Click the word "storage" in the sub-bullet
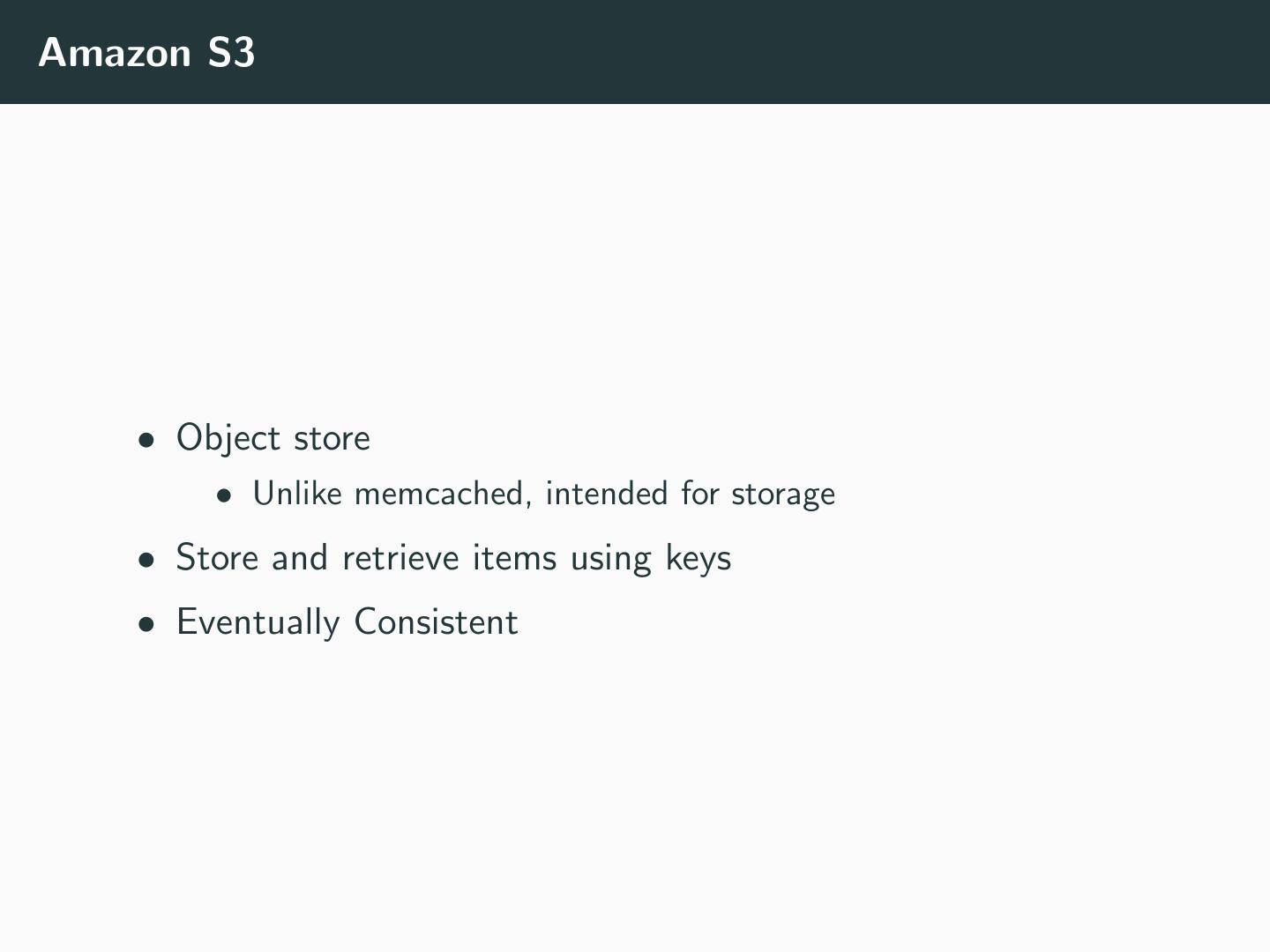The height and width of the screenshot is (952, 1270). click(x=783, y=495)
